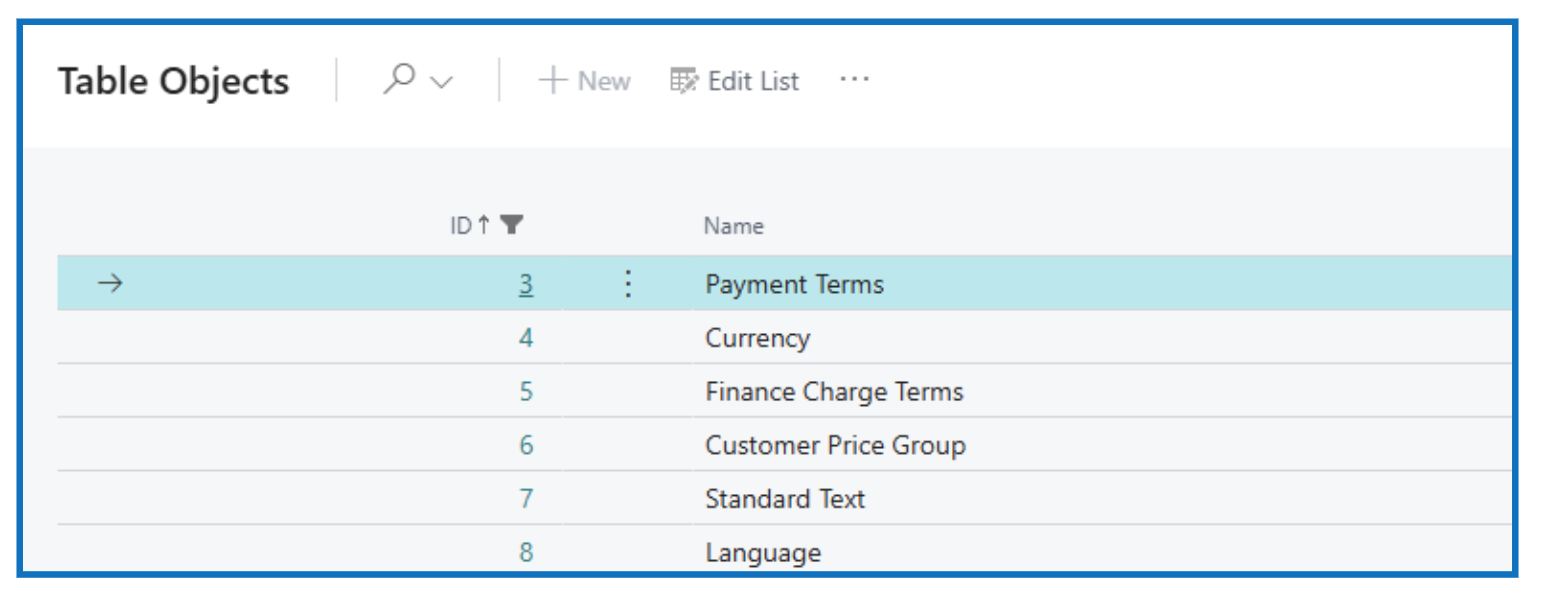Open table ID 8 link
1542x594 pixels.
[526, 552]
